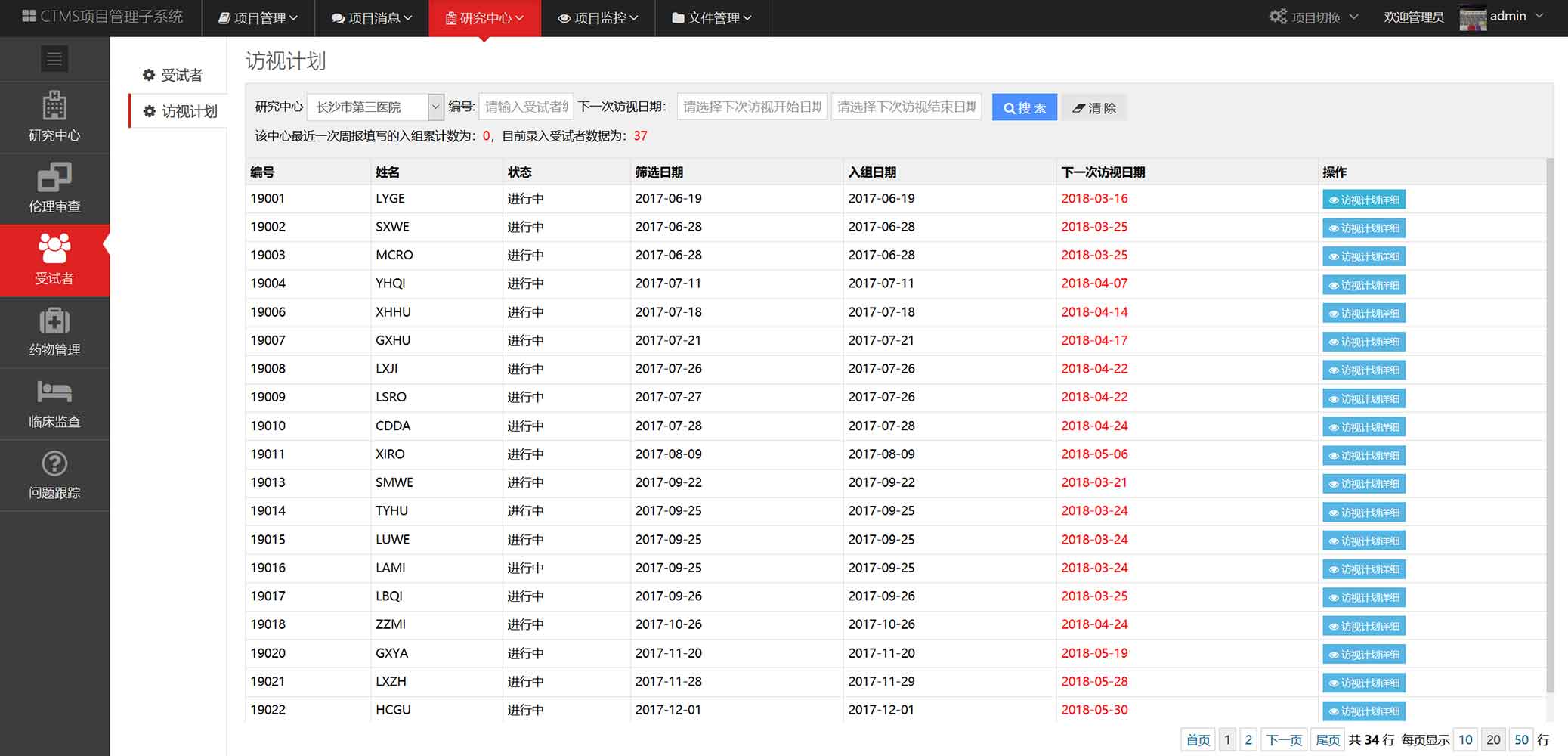The width and height of the screenshot is (1568, 756).
Task: Open next visit start date field
Action: pos(753,107)
